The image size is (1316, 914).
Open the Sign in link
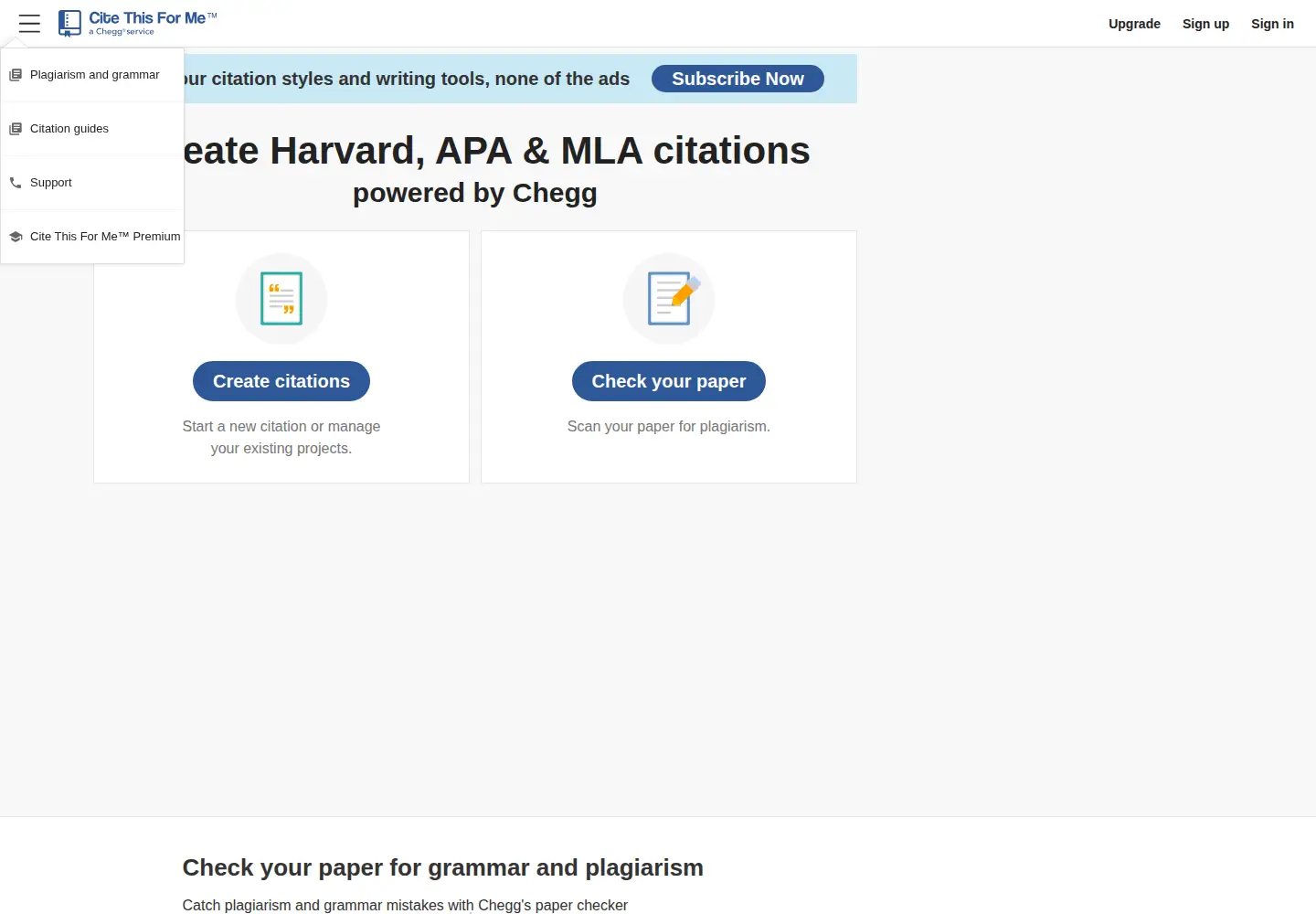pos(1272,24)
